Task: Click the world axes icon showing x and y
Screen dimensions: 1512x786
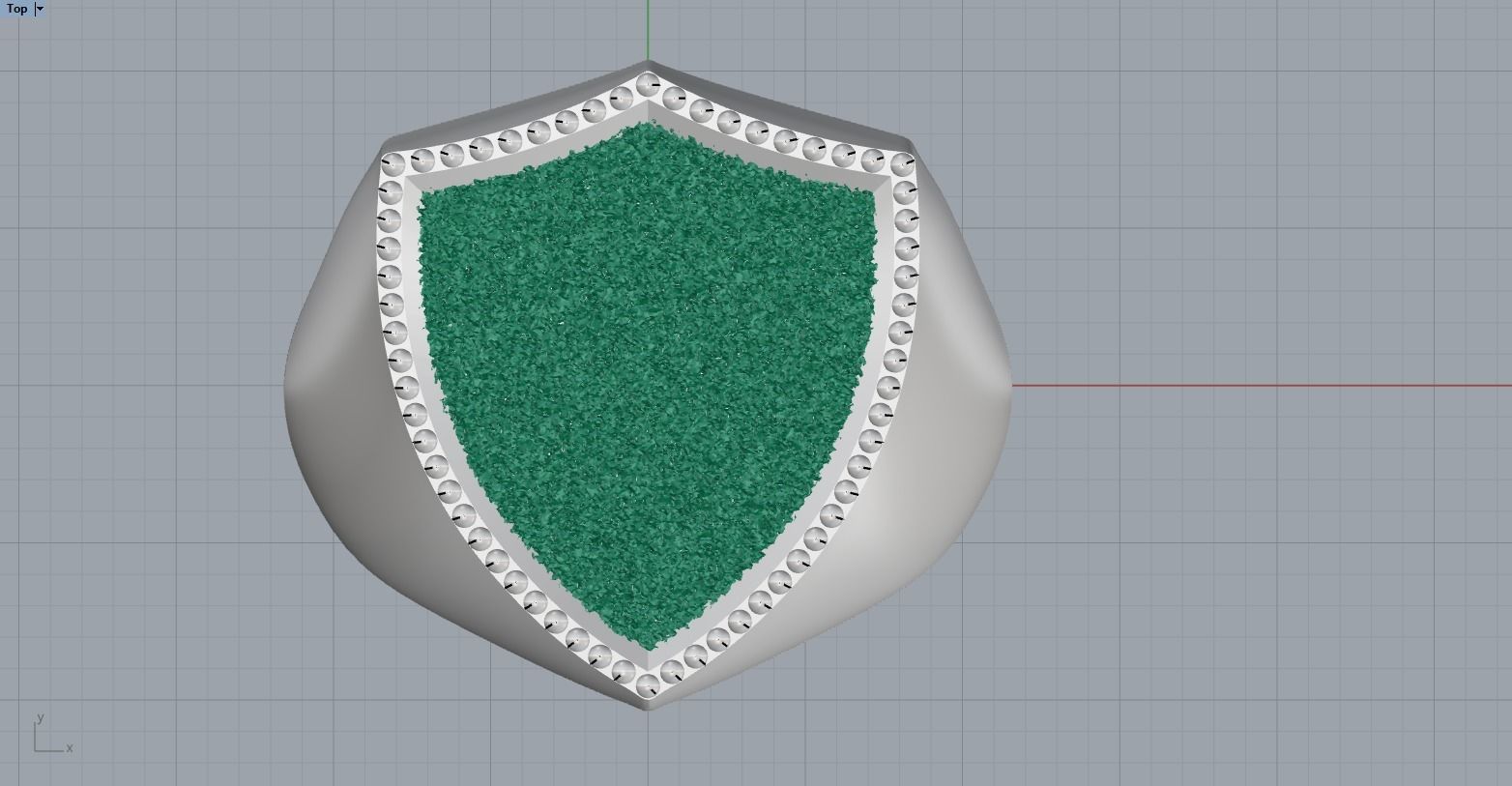Action: click(53, 734)
